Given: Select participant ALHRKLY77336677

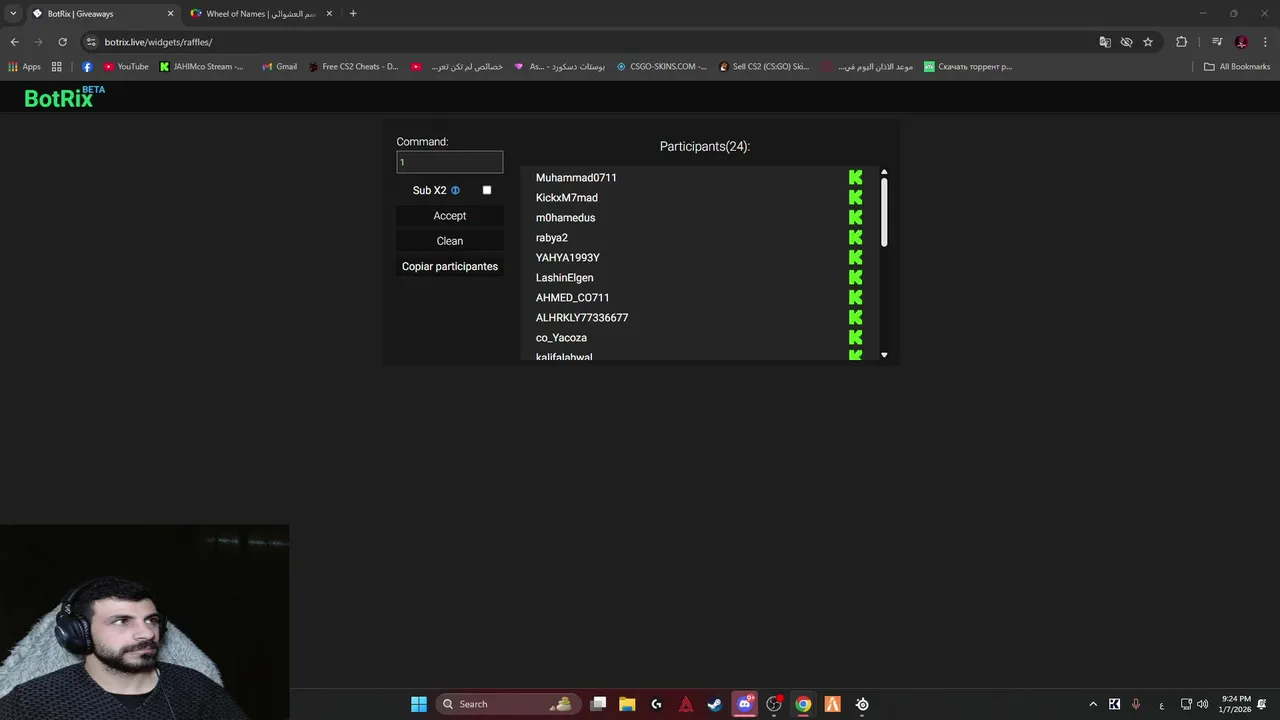Looking at the screenshot, I should point(582,318).
